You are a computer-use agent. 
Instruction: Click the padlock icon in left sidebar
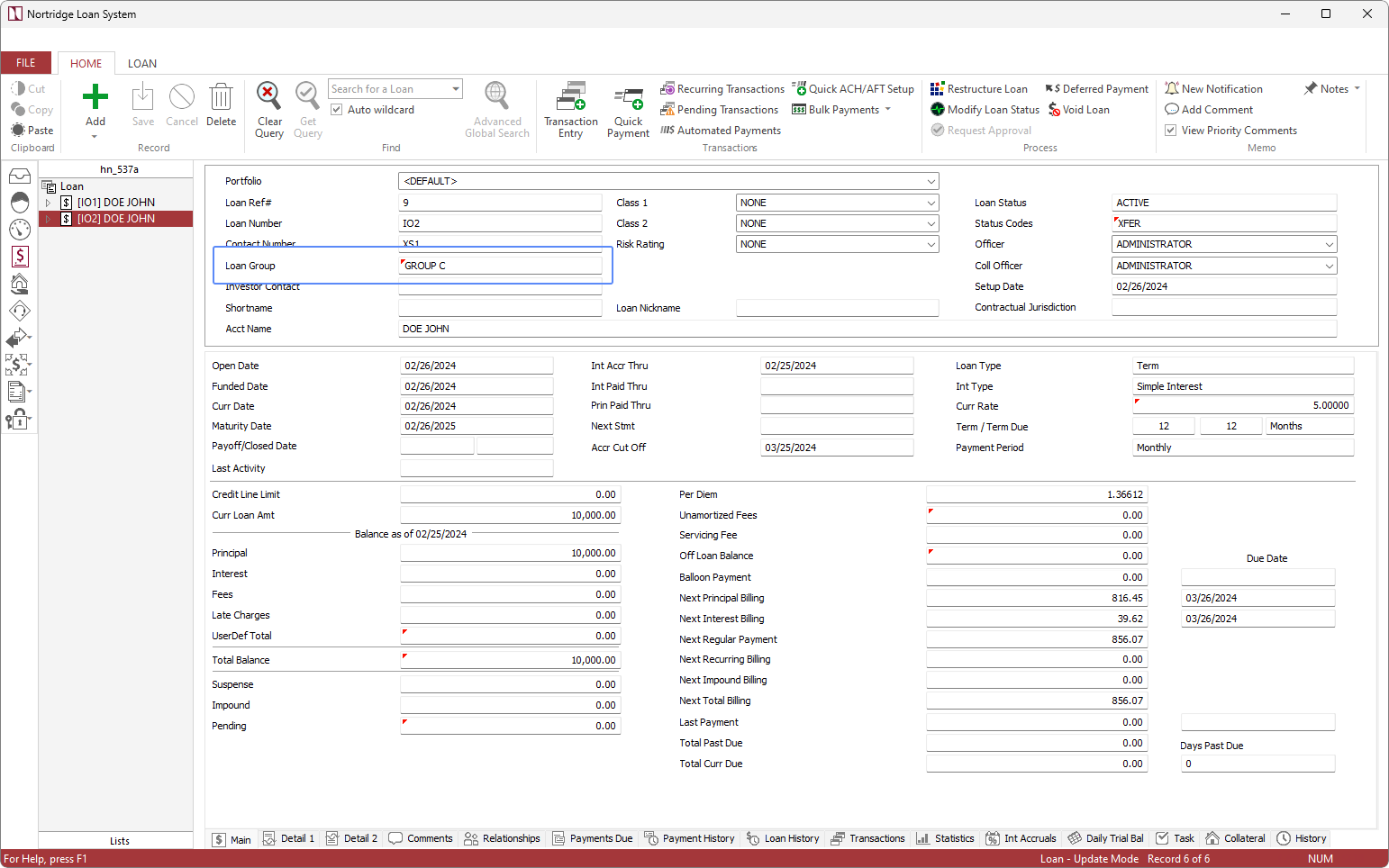click(x=17, y=420)
